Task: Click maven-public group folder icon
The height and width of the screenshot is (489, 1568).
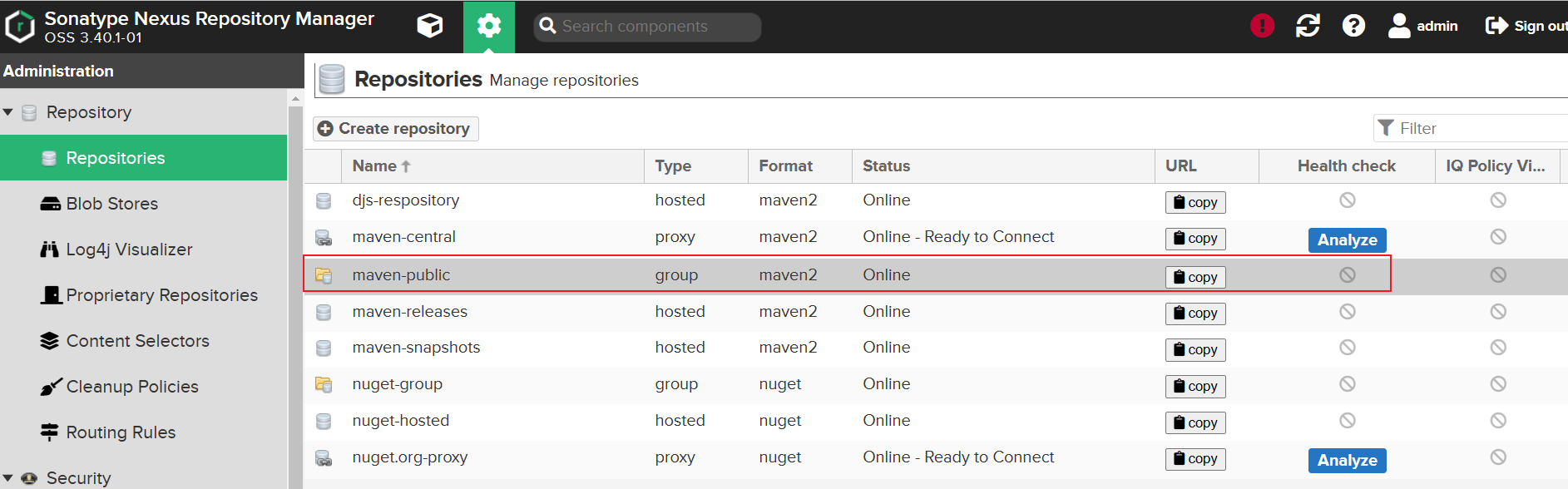Action: coord(324,275)
